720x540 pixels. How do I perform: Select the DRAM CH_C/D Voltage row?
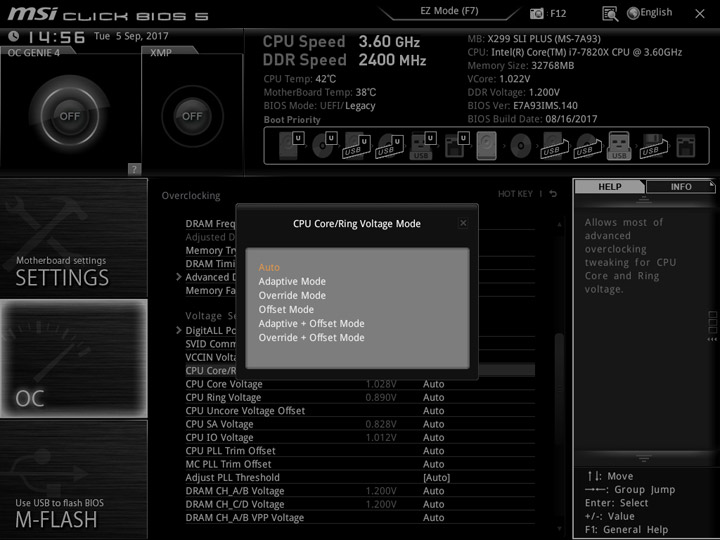360,504
